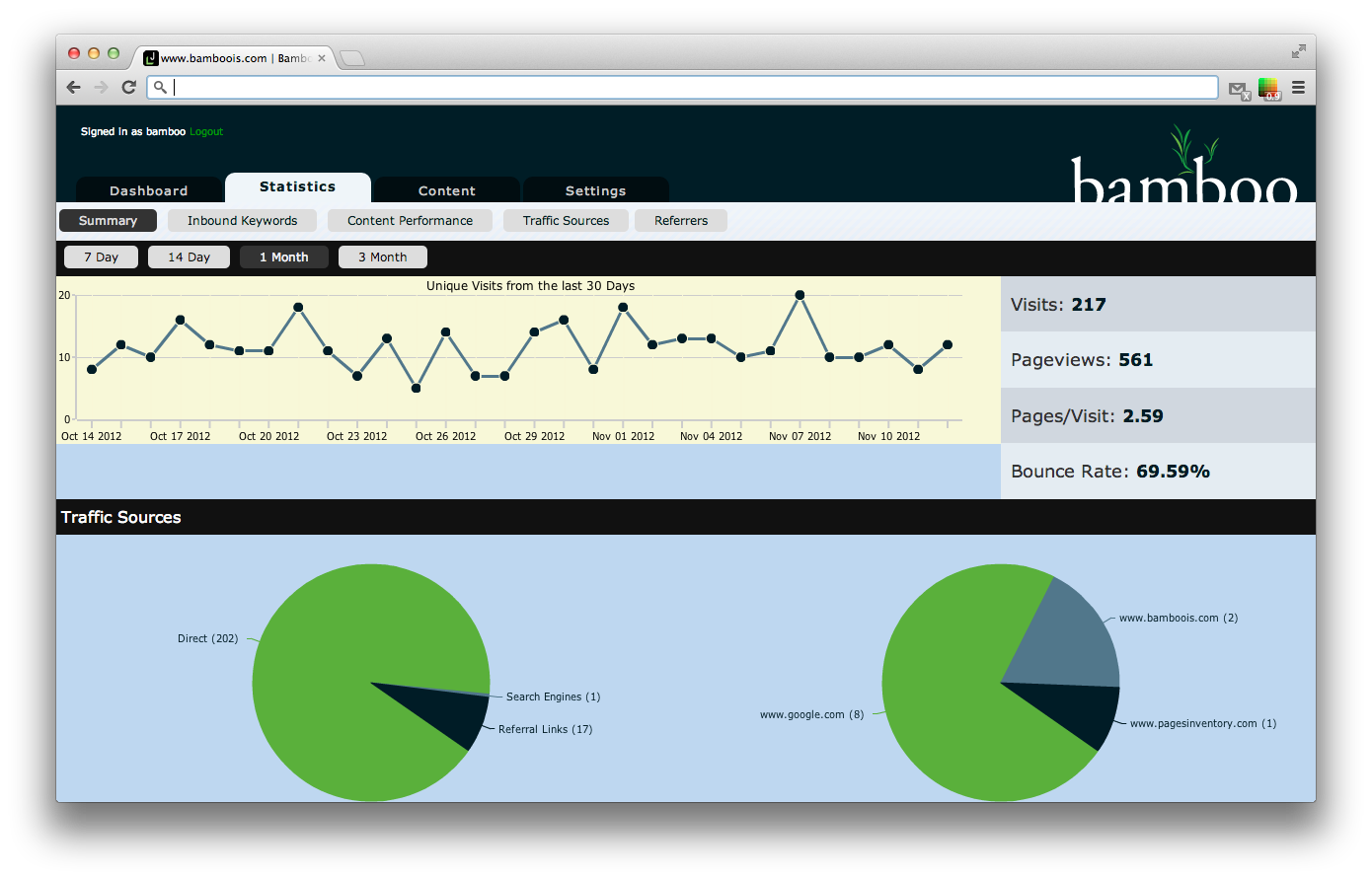Click the colorful gradient extension icon showing 0.9
1372x880 pixels.
click(x=1269, y=88)
